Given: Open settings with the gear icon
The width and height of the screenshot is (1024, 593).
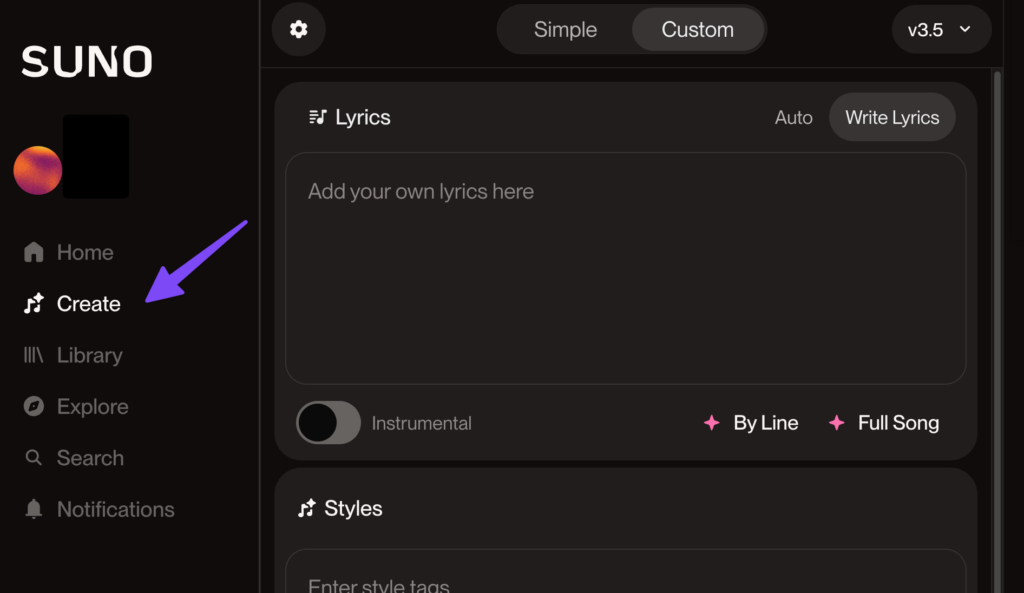Looking at the screenshot, I should (298, 29).
